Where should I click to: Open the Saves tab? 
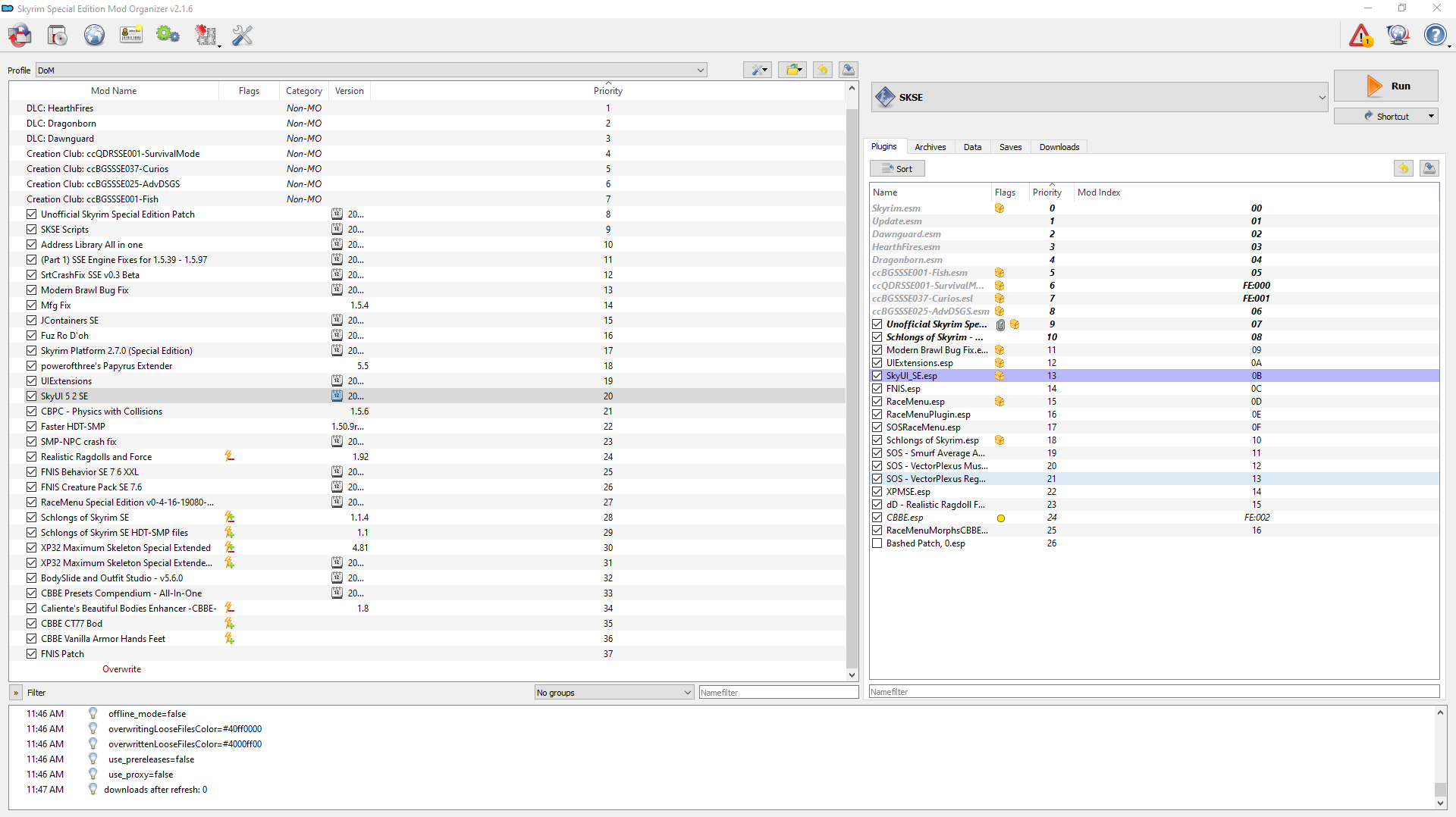pos(1010,147)
